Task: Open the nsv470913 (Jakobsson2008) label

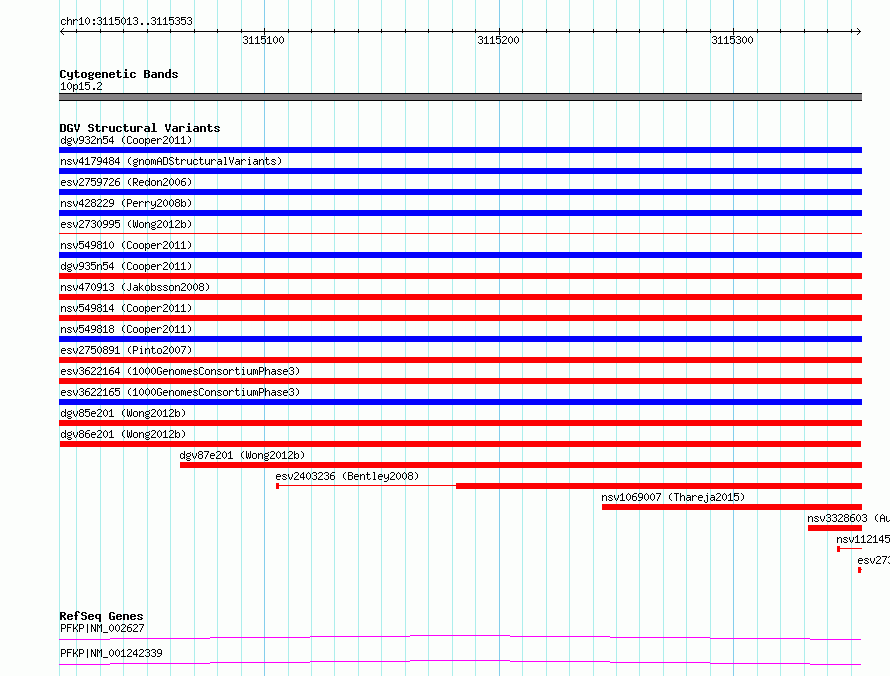Action: coord(135,287)
